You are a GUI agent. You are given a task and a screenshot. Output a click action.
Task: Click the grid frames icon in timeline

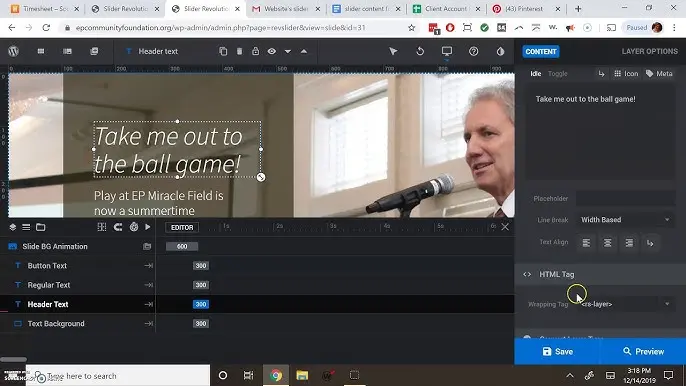coord(102,227)
